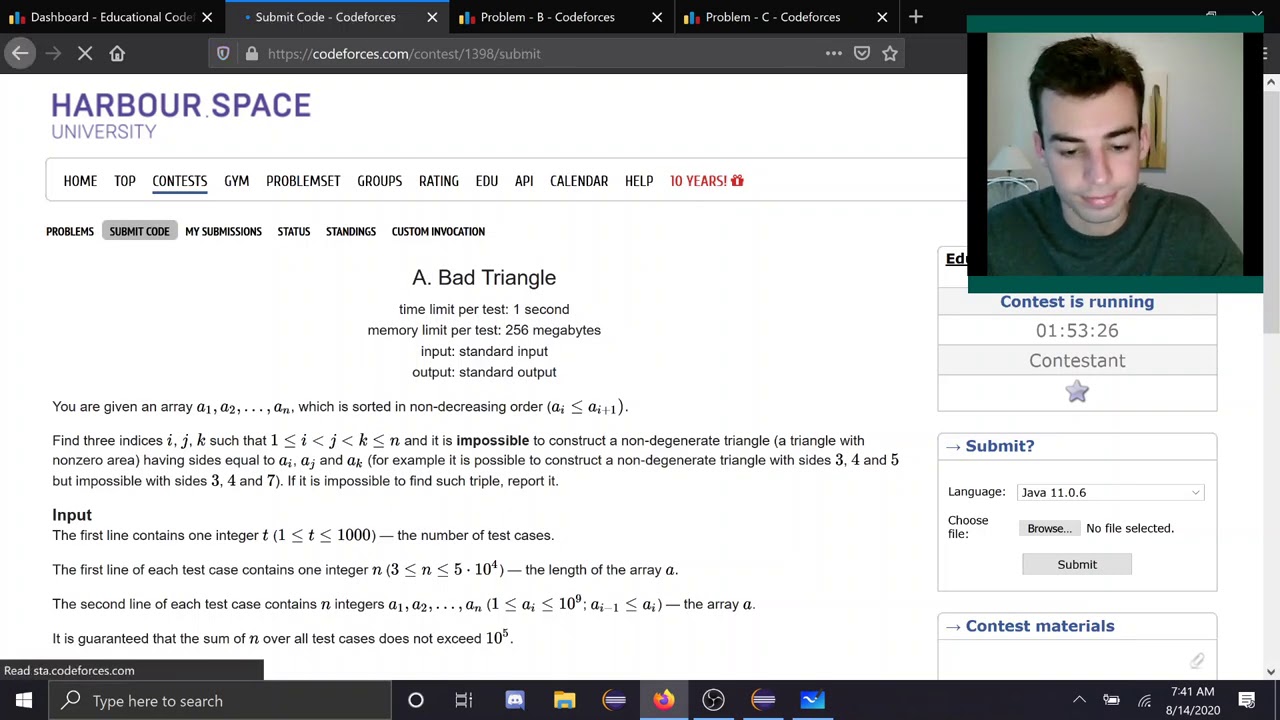Image resolution: width=1280 pixels, height=720 pixels.
Task: Click the Browse... file chooser button
Action: pos(1049,528)
